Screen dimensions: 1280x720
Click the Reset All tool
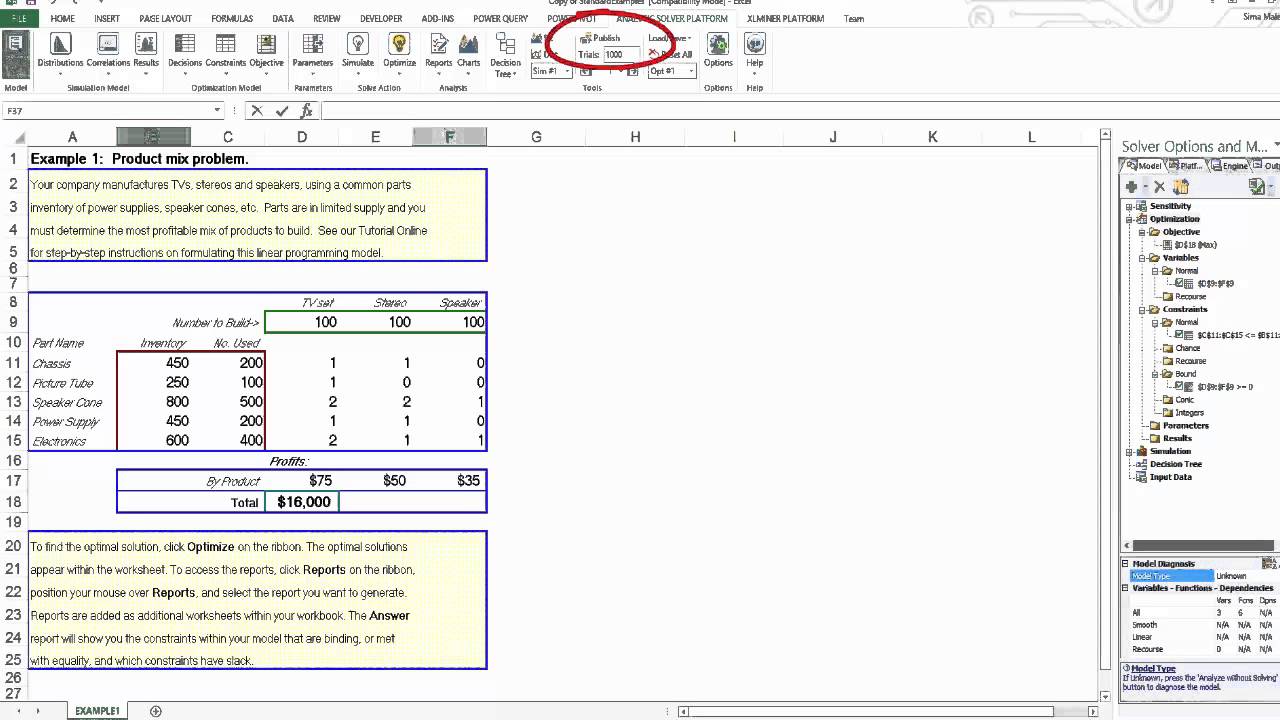pyautogui.click(x=671, y=54)
